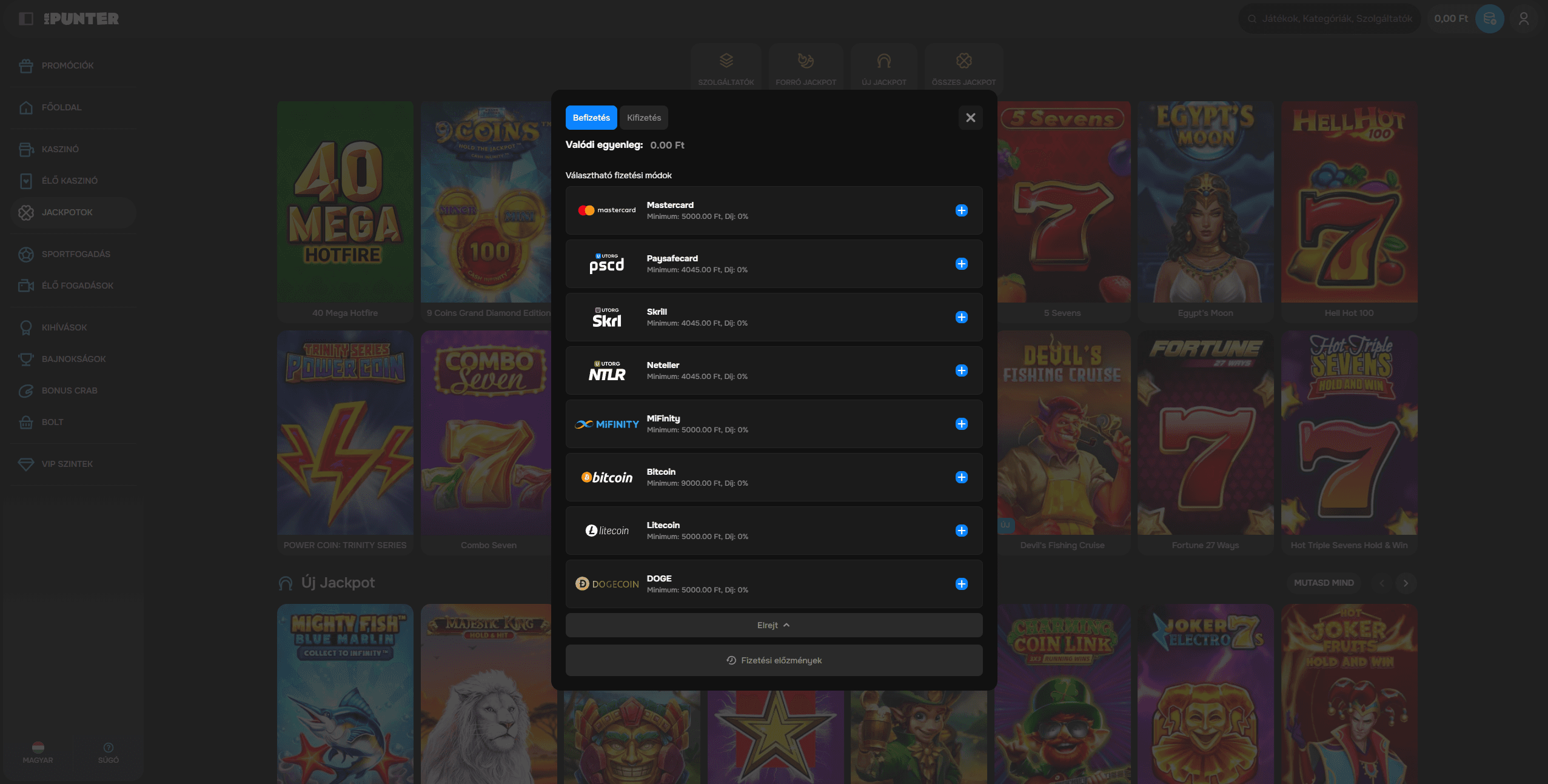Go to VIP Szintek in sidebar
Screen dimensions: 1548x784
(67, 464)
